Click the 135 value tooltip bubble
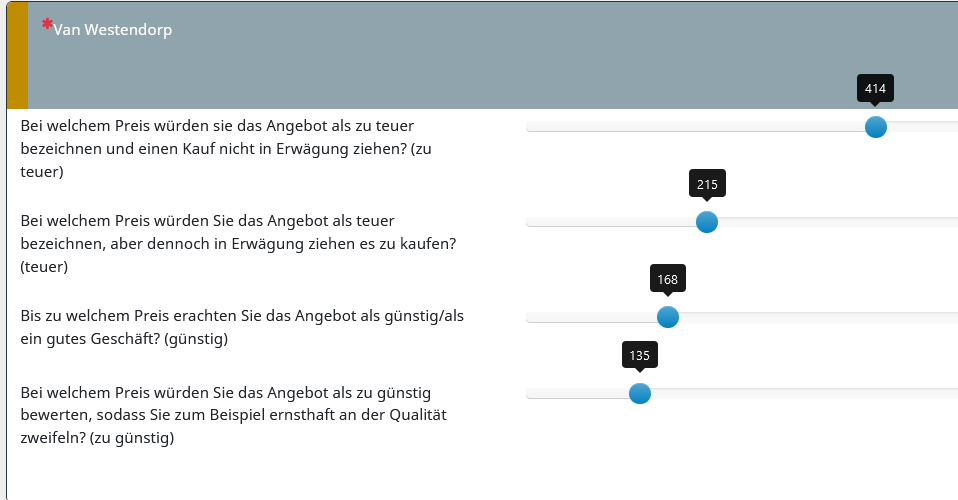The width and height of the screenshot is (958, 500). 640,355
